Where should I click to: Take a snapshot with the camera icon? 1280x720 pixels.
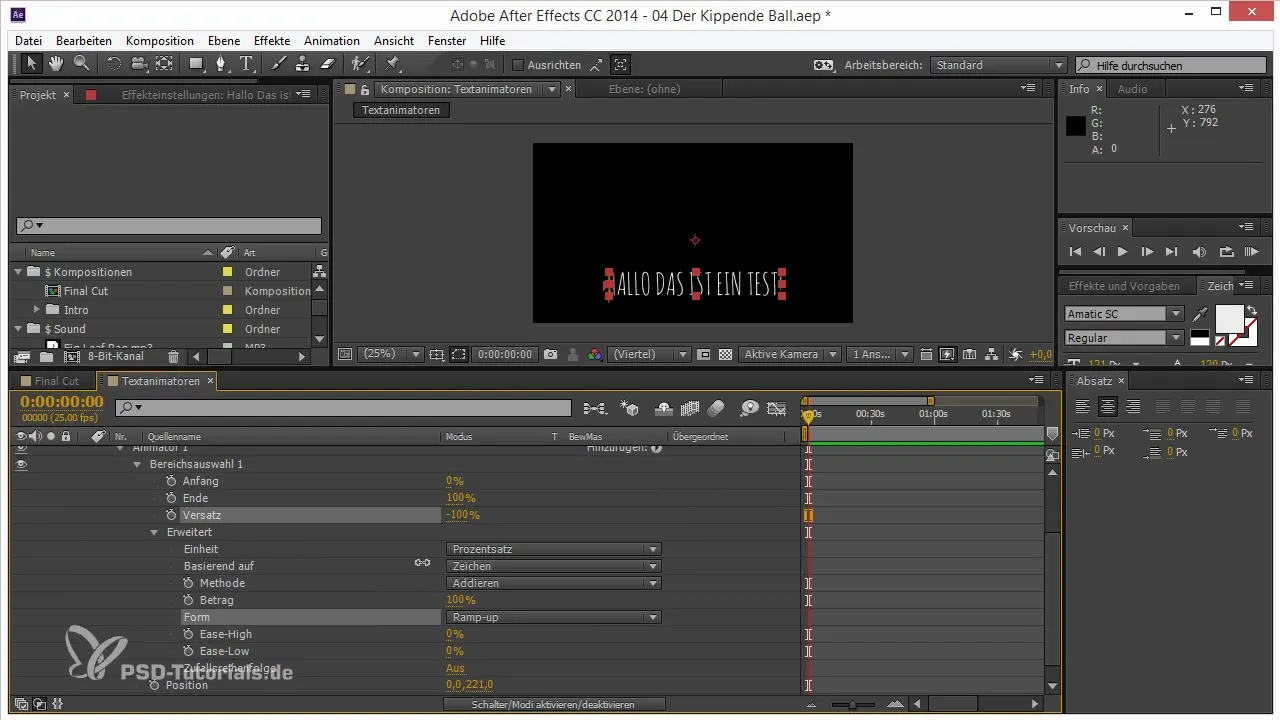coord(550,354)
